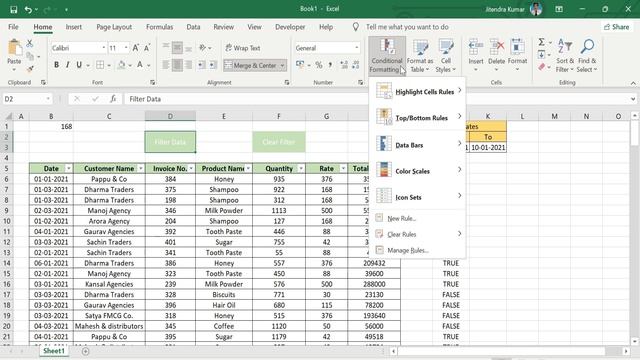Open the Invoice No. filter dropdown
Screen dimensions: 640x360
pos(191,169)
